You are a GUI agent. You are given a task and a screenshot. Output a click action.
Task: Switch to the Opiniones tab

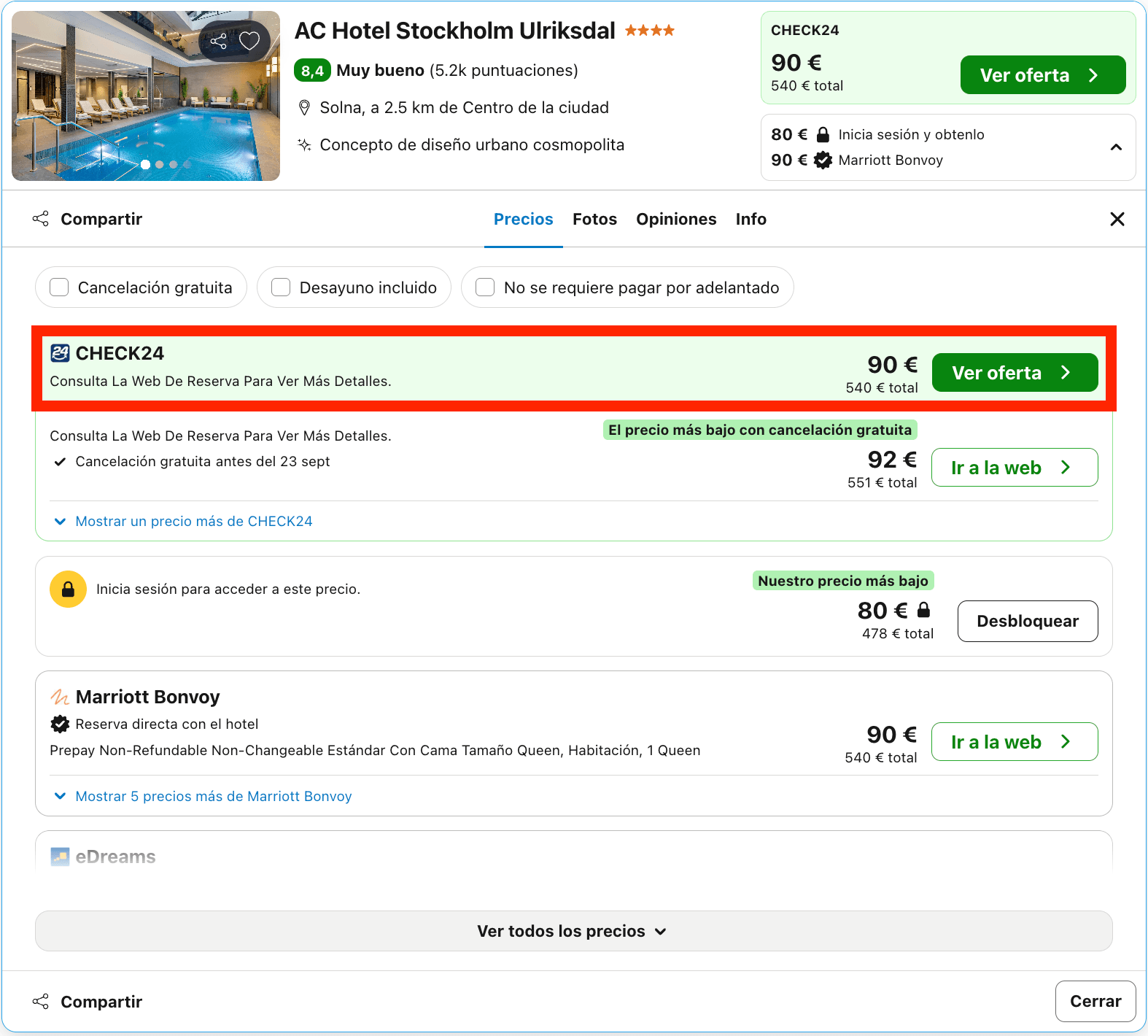point(676,219)
